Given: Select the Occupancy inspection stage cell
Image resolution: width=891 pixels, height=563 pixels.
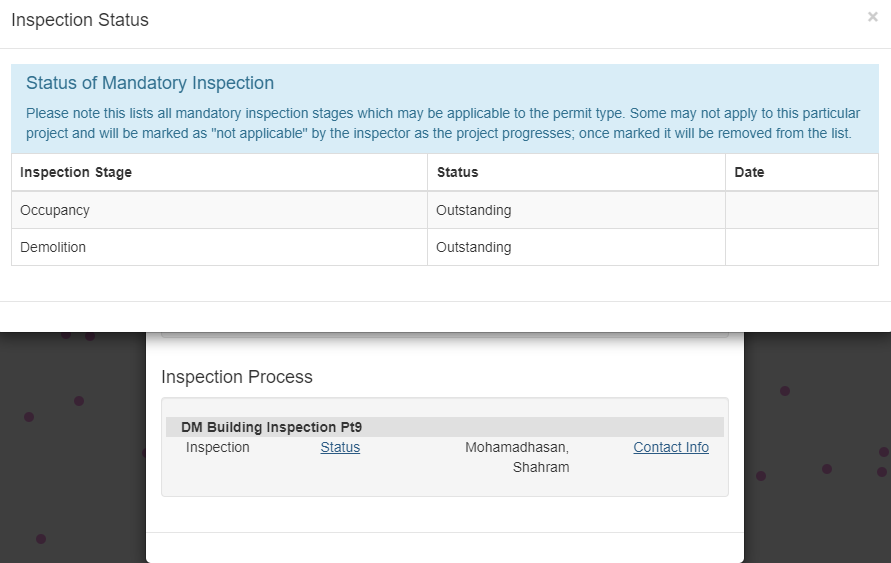Looking at the screenshot, I should point(55,210).
